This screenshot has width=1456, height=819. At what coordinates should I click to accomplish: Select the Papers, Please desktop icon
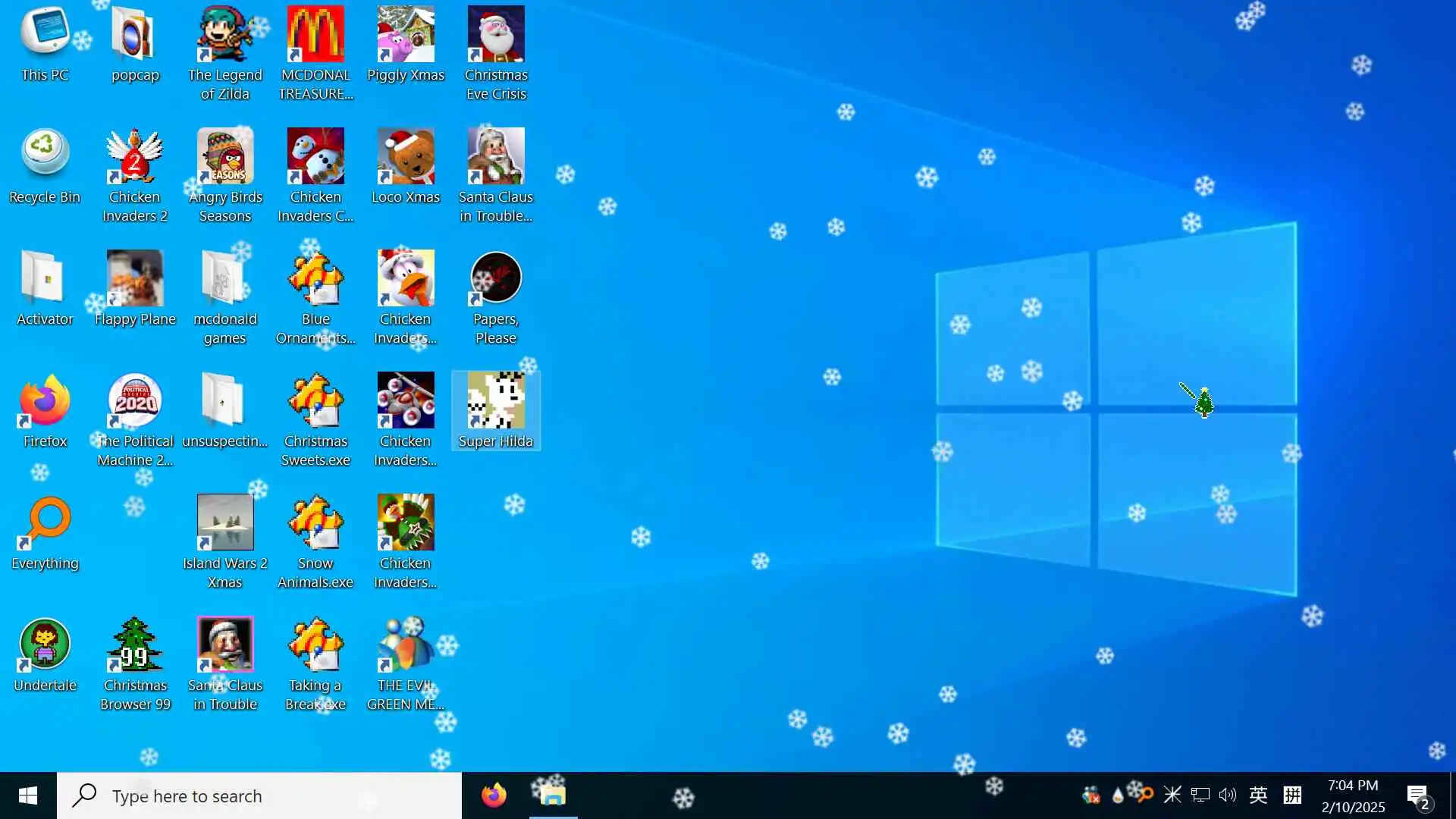(x=496, y=279)
